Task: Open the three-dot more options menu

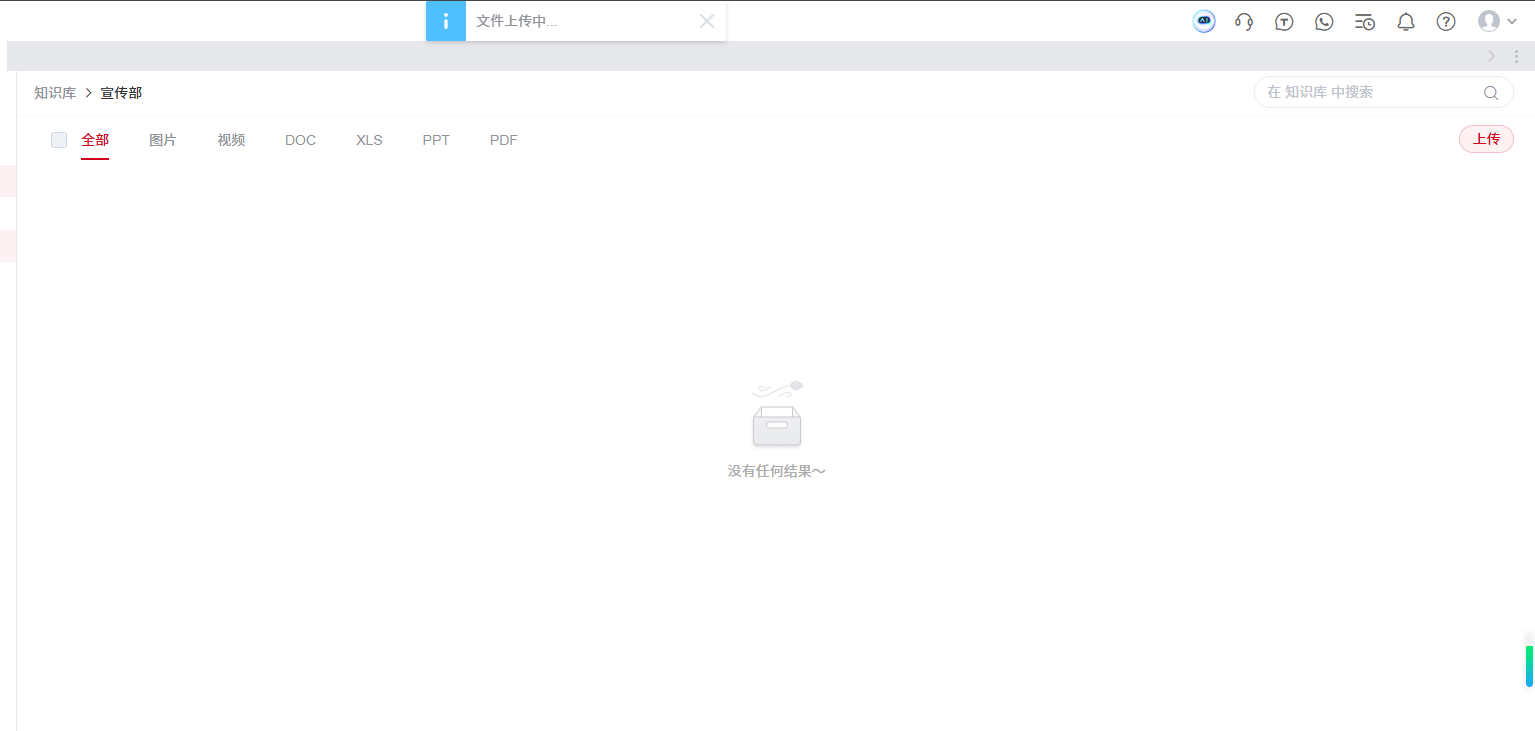Action: click(1517, 55)
